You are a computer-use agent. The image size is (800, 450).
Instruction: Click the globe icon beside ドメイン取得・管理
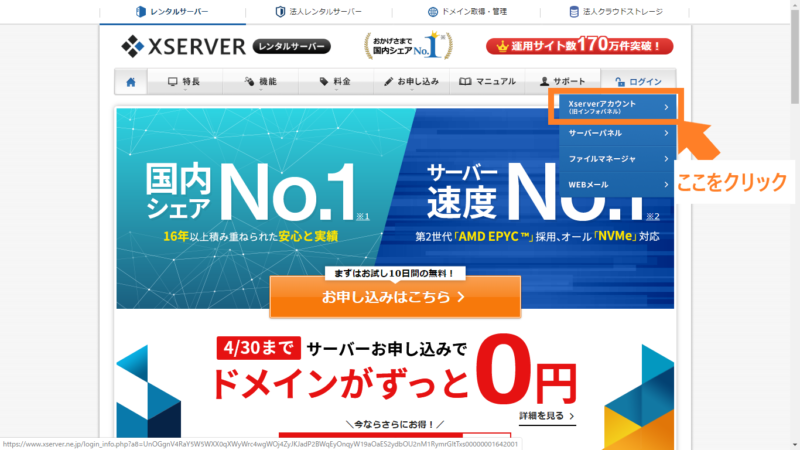pos(433,12)
